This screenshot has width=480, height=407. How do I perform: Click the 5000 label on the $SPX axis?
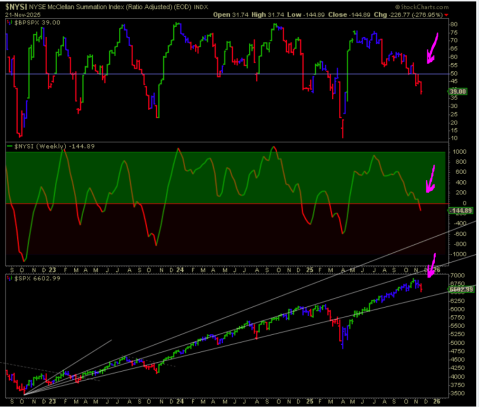coord(458,343)
